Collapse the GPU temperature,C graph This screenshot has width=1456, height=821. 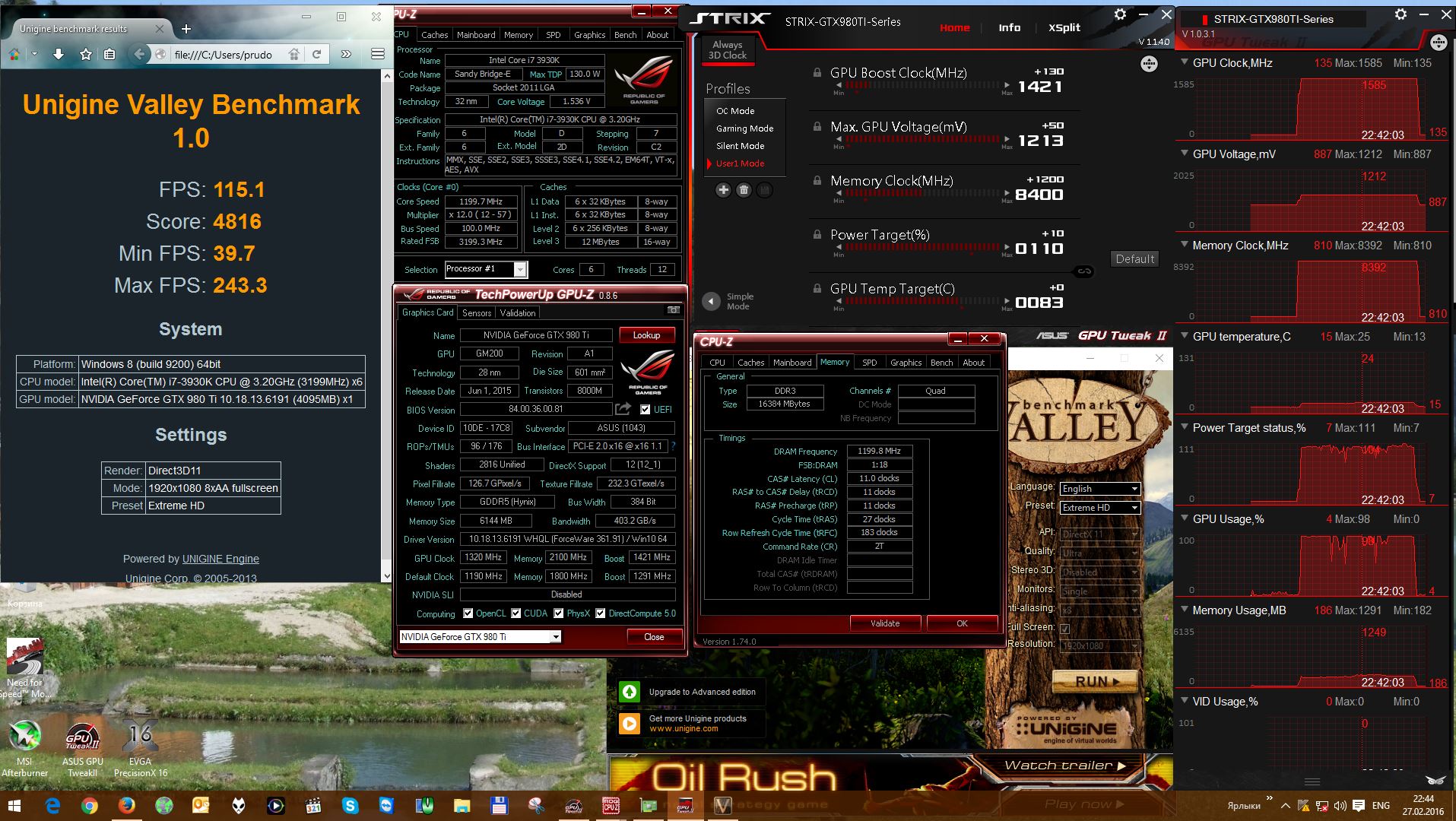point(1185,336)
